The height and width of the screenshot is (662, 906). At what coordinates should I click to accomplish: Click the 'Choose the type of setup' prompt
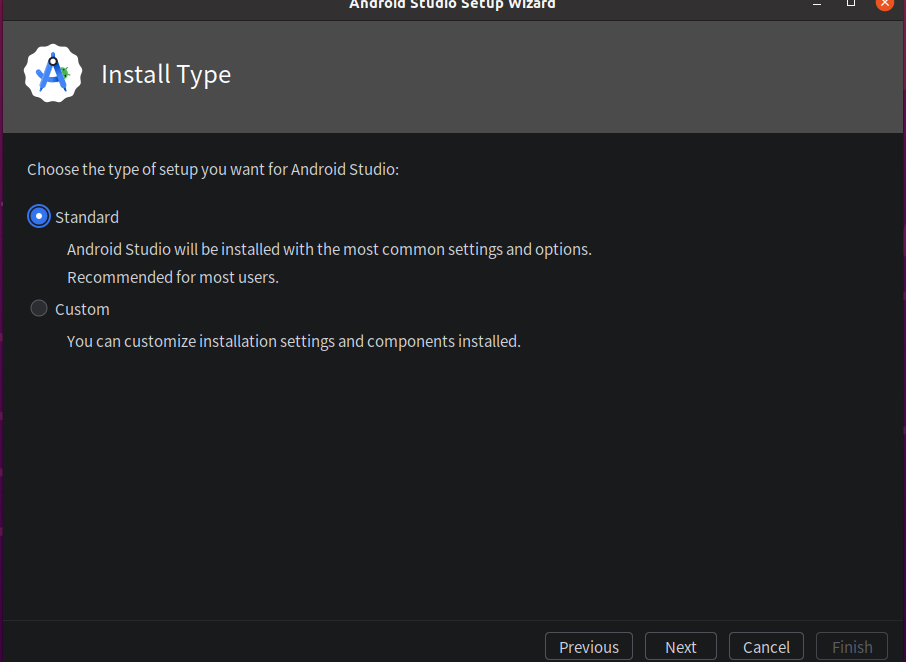pos(213,169)
